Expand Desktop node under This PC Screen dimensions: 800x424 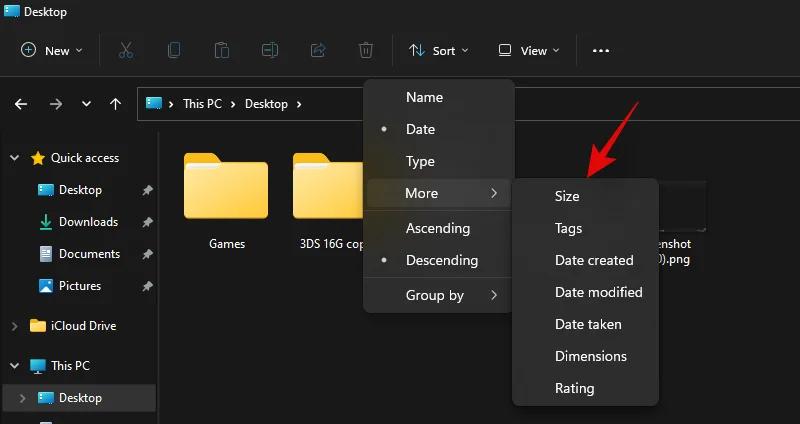tap(22, 398)
